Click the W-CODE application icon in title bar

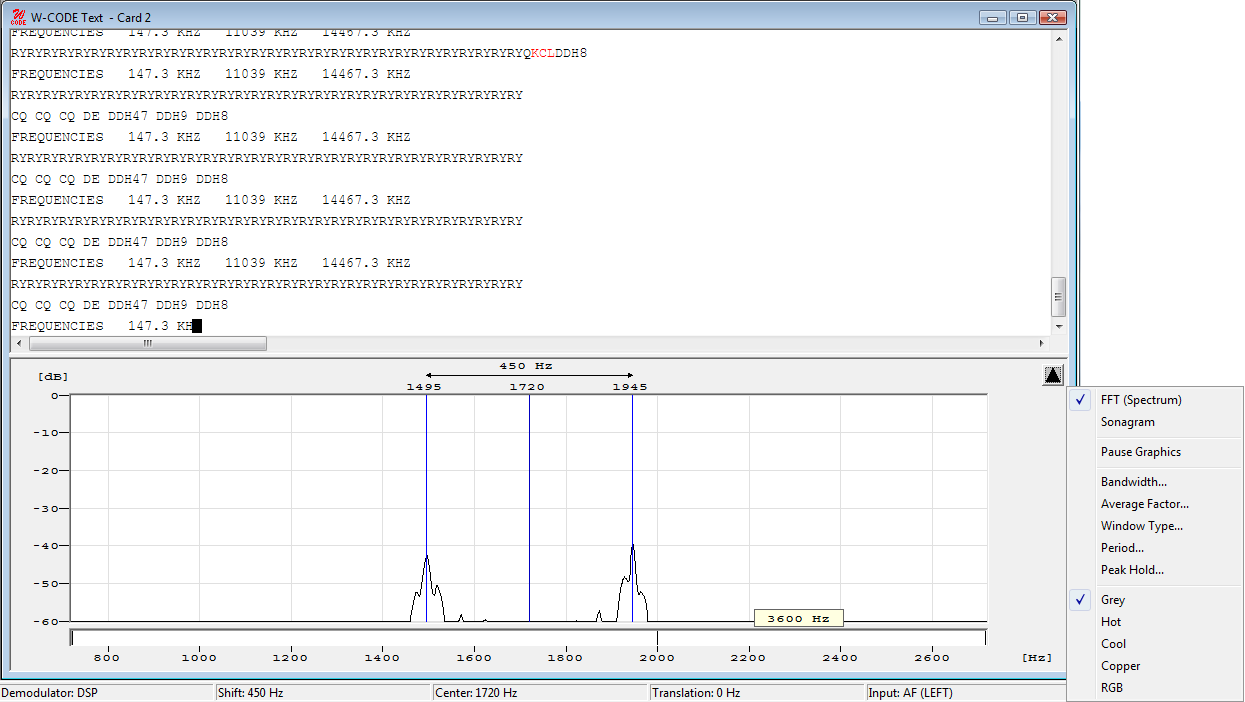(x=18, y=17)
